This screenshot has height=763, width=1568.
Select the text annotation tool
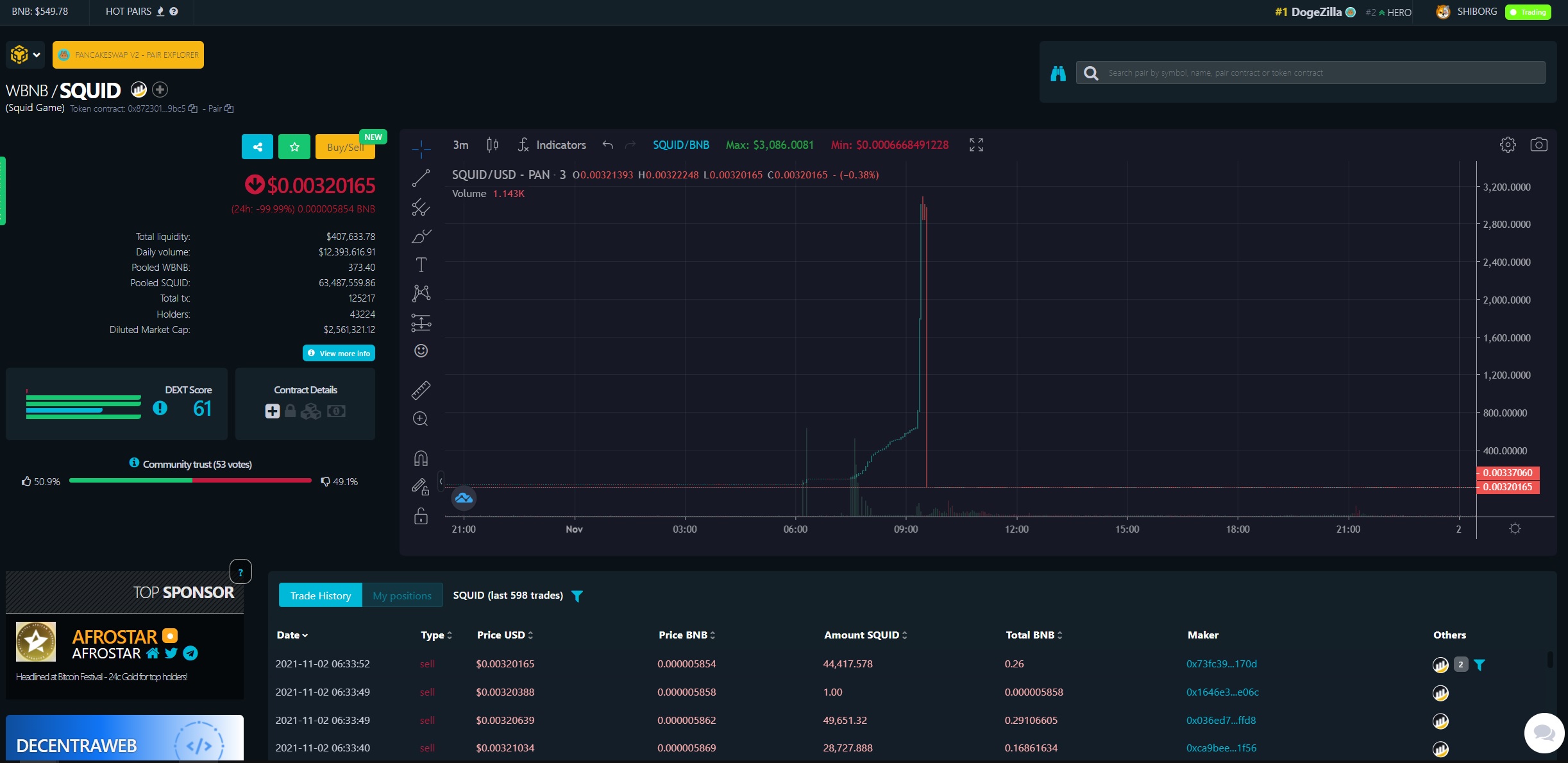[421, 264]
